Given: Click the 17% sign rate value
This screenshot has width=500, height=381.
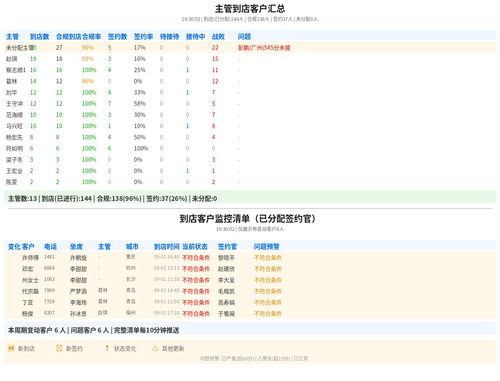Looking at the screenshot, I should (140, 48).
